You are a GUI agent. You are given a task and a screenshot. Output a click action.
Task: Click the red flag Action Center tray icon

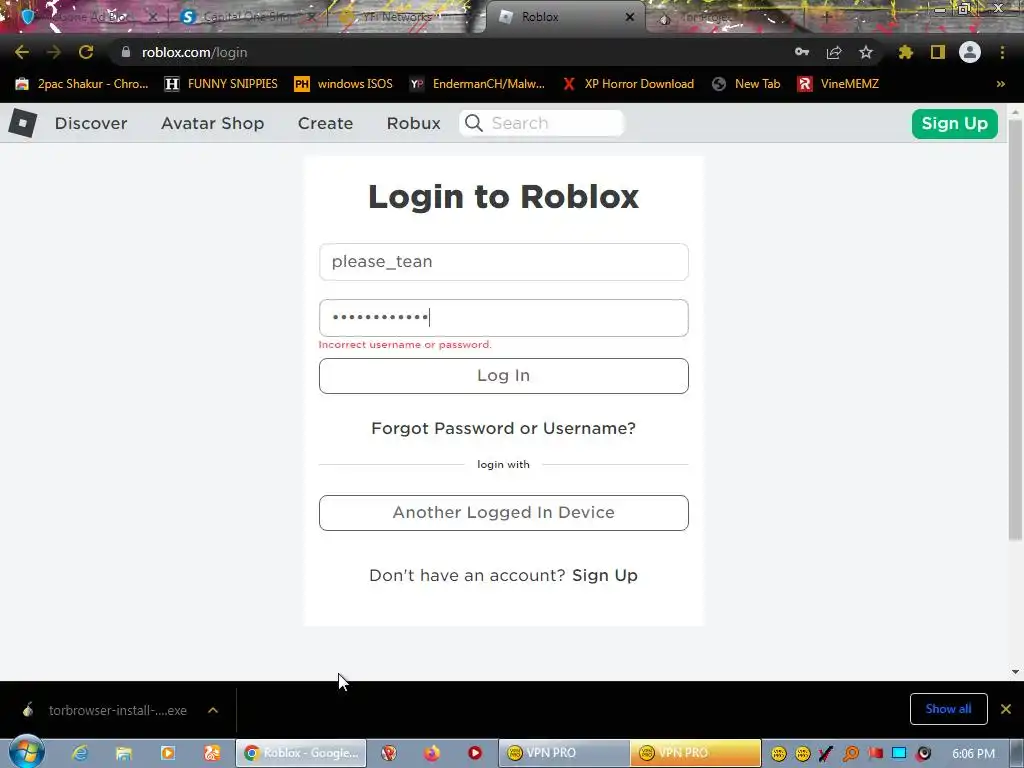tap(875, 754)
